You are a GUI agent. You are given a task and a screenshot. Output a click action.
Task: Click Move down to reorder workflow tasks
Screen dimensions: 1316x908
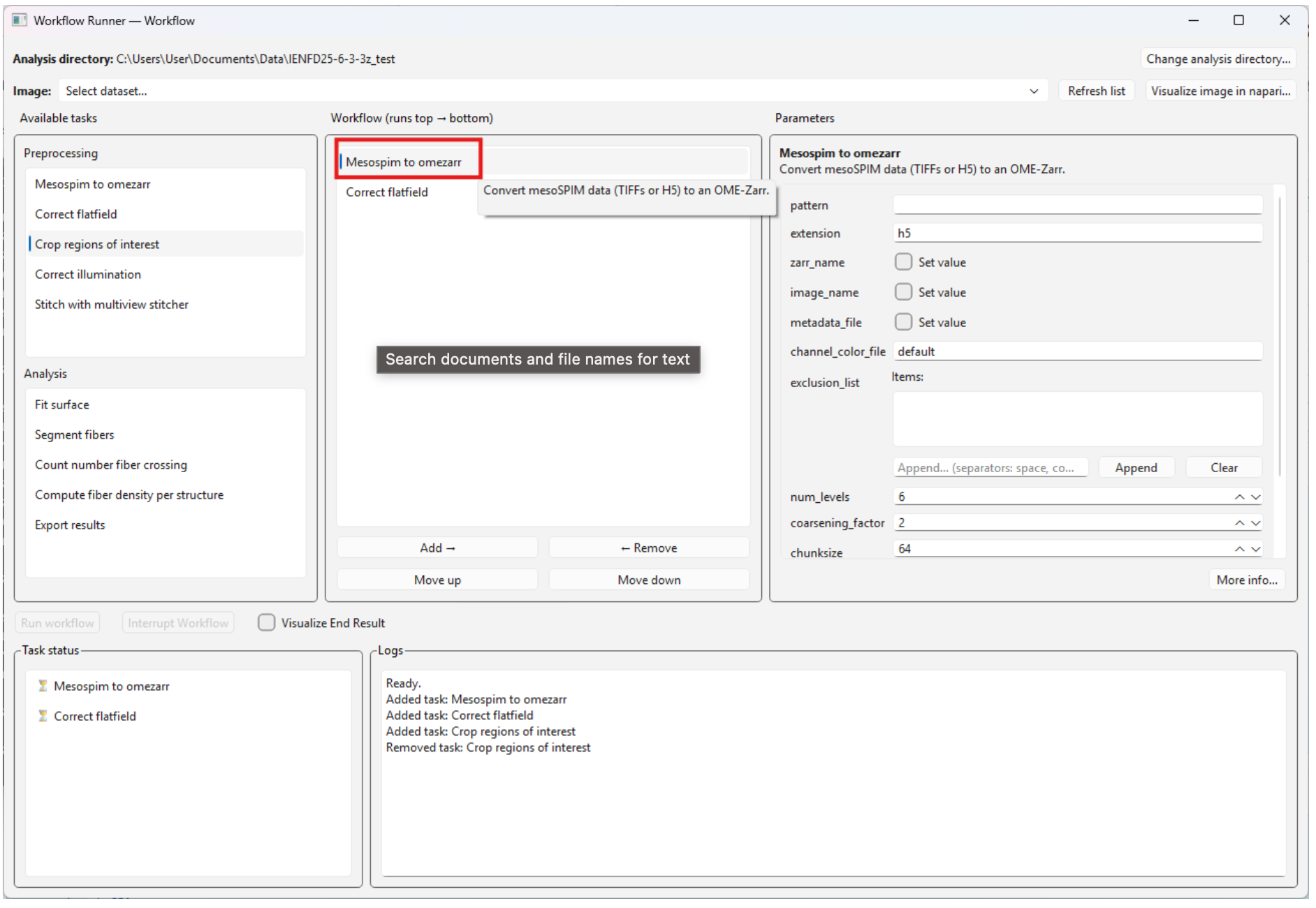pos(649,579)
